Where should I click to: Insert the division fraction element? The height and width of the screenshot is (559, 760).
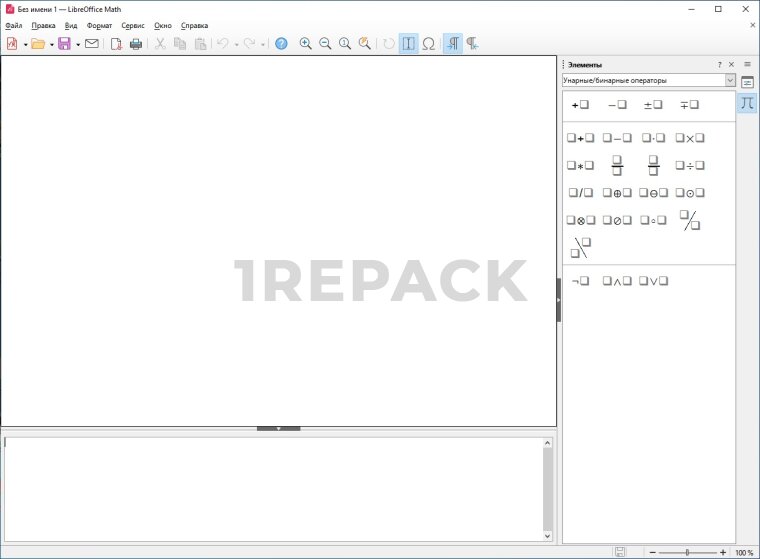coord(617,165)
